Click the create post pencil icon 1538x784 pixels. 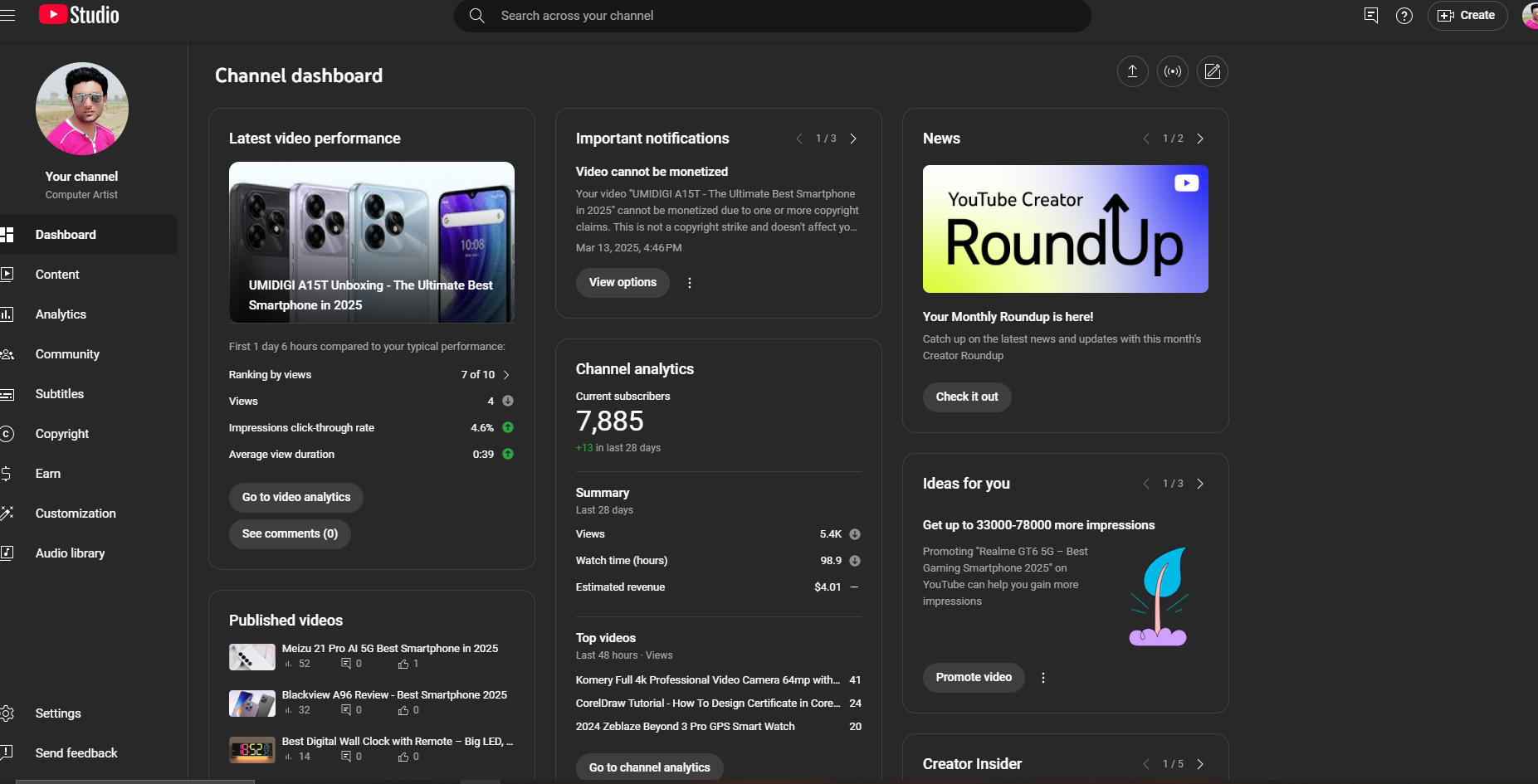pyautogui.click(x=1213, y=71)
